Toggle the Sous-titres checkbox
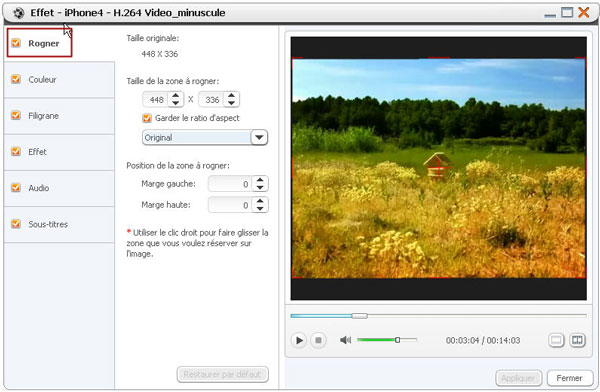The height and width of the screenshot is (392, 600). click(16, 224)
